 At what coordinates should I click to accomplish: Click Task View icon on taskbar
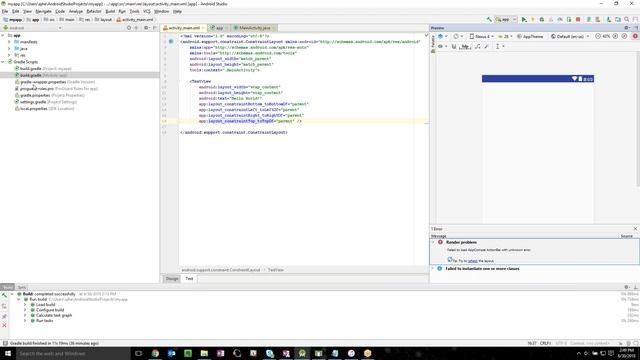pos(138,353)
